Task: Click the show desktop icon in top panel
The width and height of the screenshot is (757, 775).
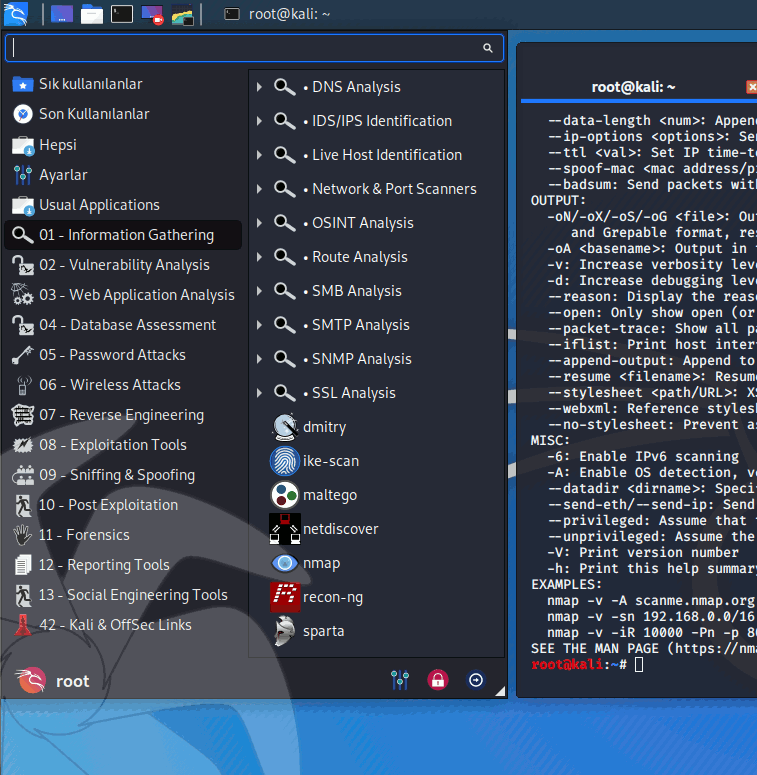Action: pyautogui.click(x=62, y=14)
